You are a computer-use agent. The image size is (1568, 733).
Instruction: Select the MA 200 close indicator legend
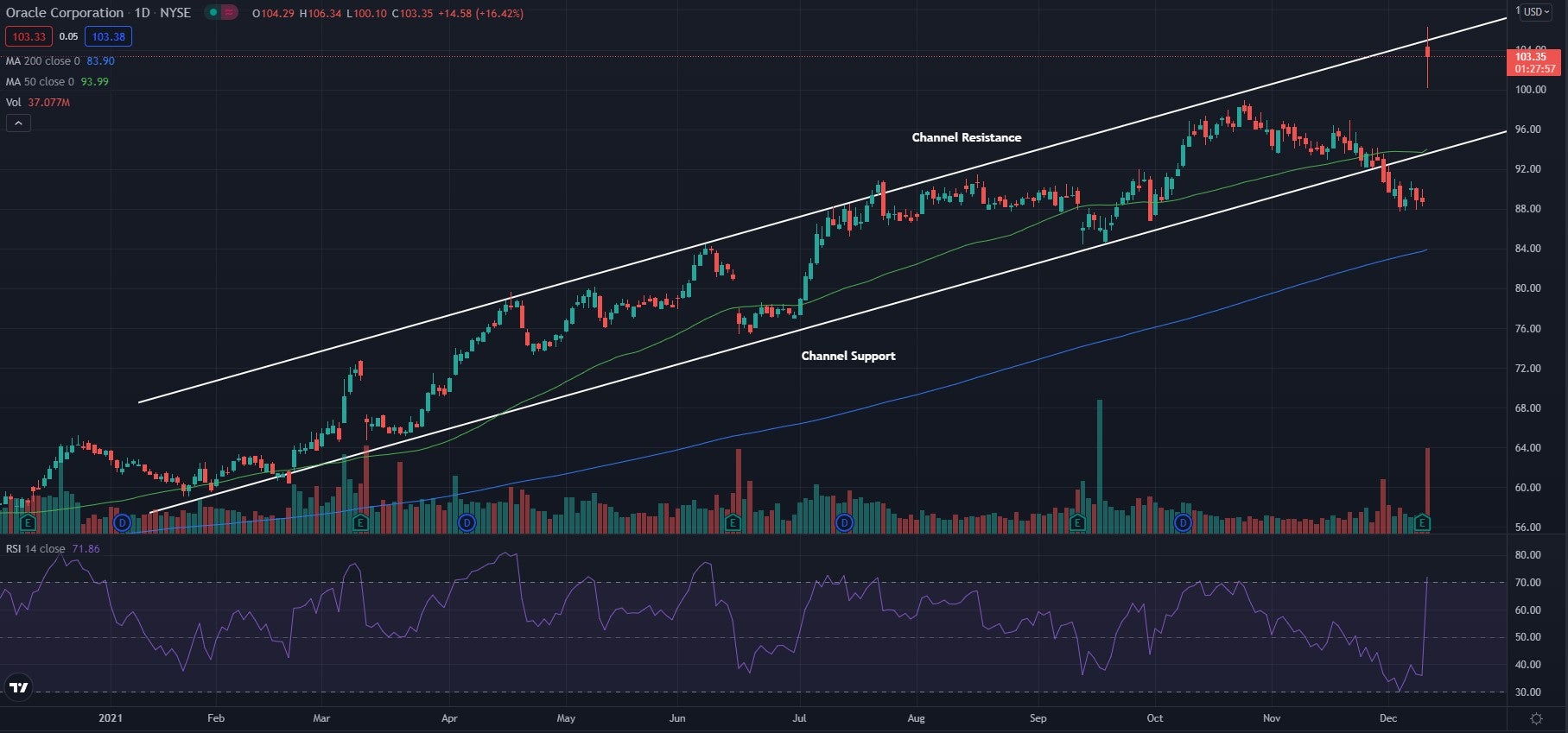point(43,61)
